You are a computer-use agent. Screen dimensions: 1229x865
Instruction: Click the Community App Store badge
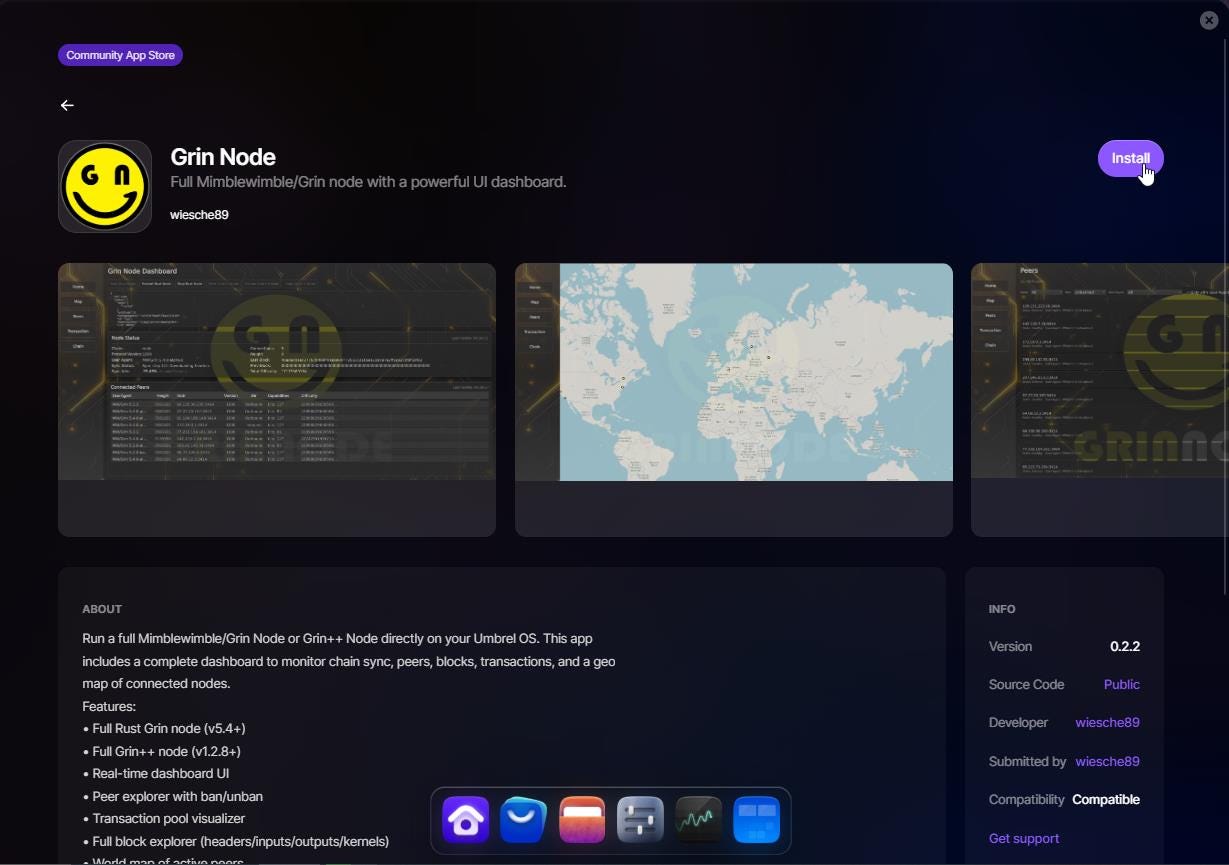[x=120, y=55]
